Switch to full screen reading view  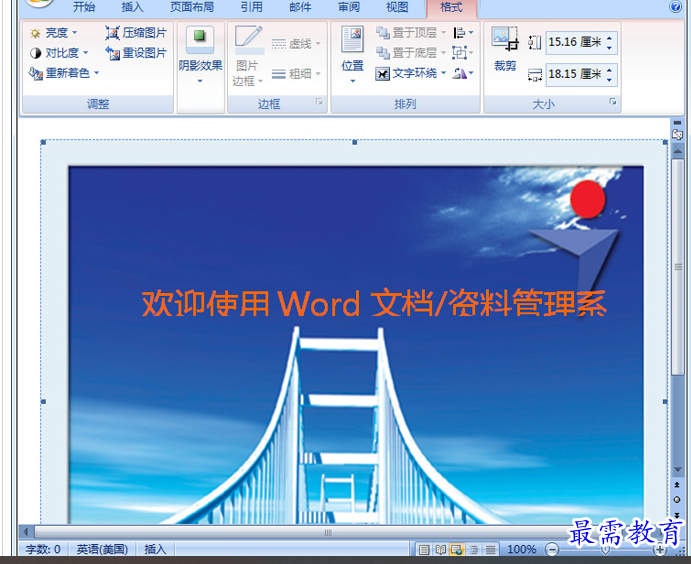click(441, 549)
